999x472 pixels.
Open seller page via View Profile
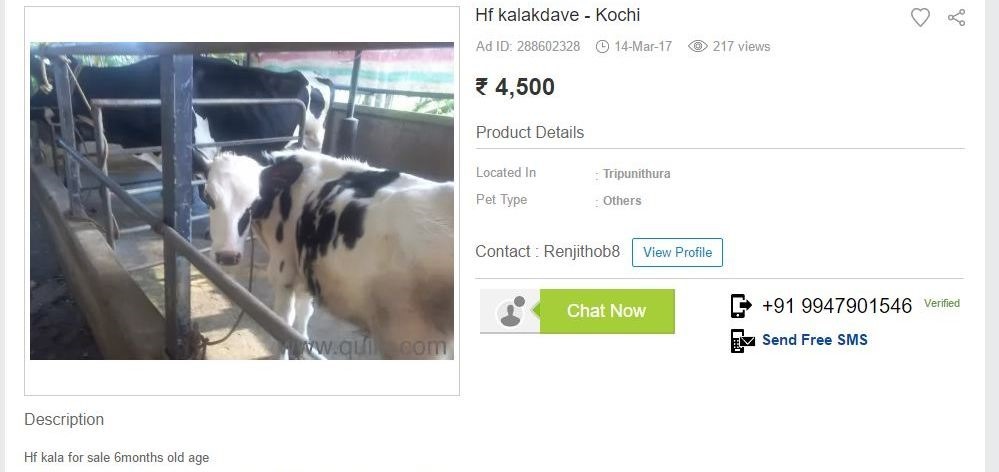[677, 252]
